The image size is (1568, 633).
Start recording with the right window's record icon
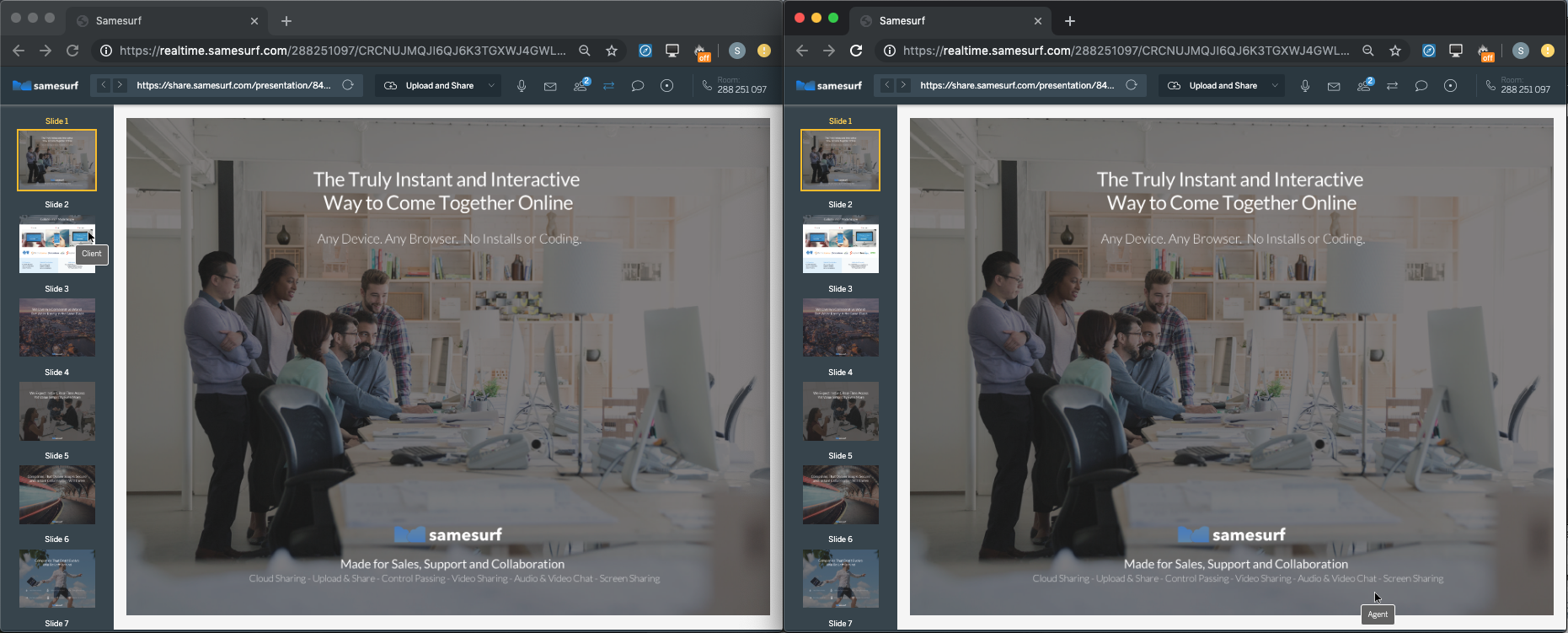[x=1450, y=85]
